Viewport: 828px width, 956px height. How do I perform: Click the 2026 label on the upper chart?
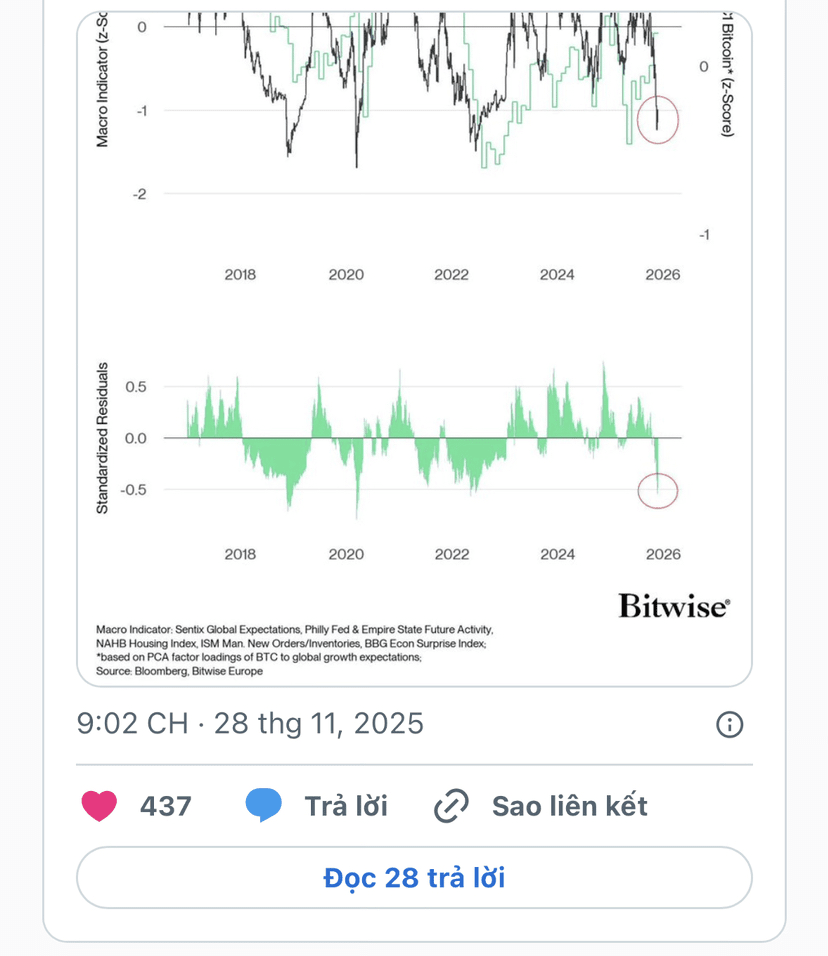click(x=663, y=275)
